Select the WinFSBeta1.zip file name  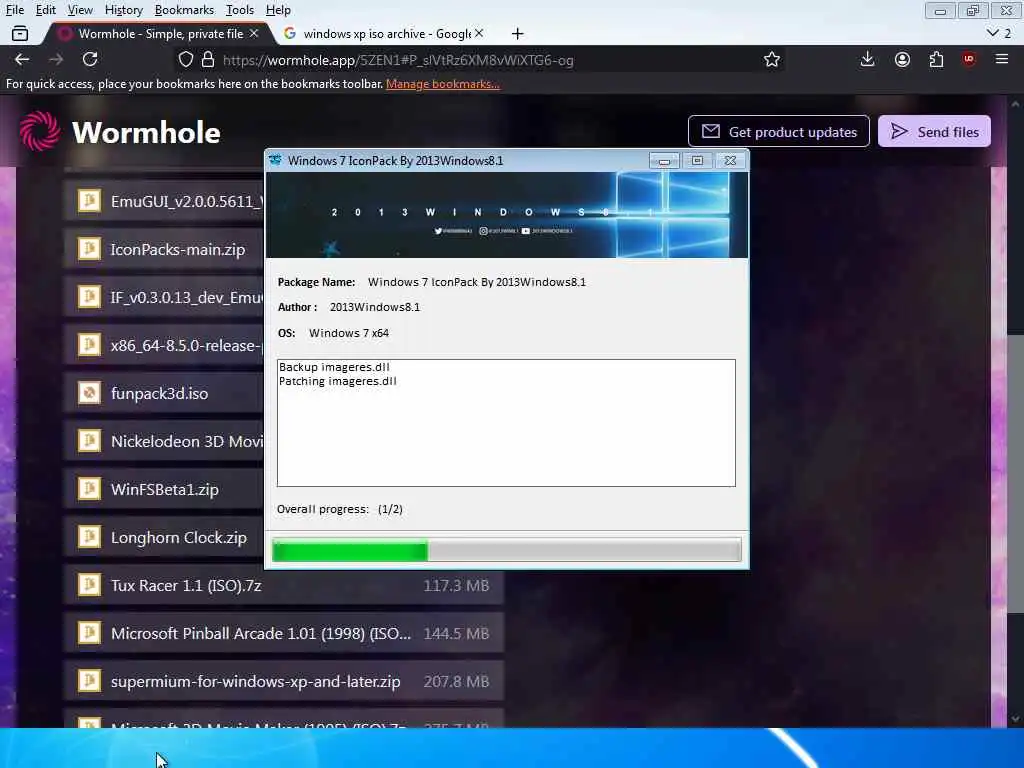pyautogui.click(x=165, y=489)
